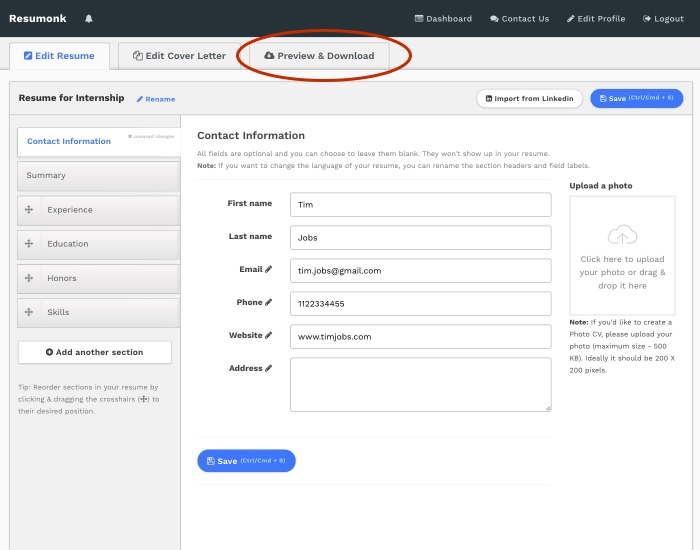Switch to Edit Cover Letter tab

(x=179, y=56)
